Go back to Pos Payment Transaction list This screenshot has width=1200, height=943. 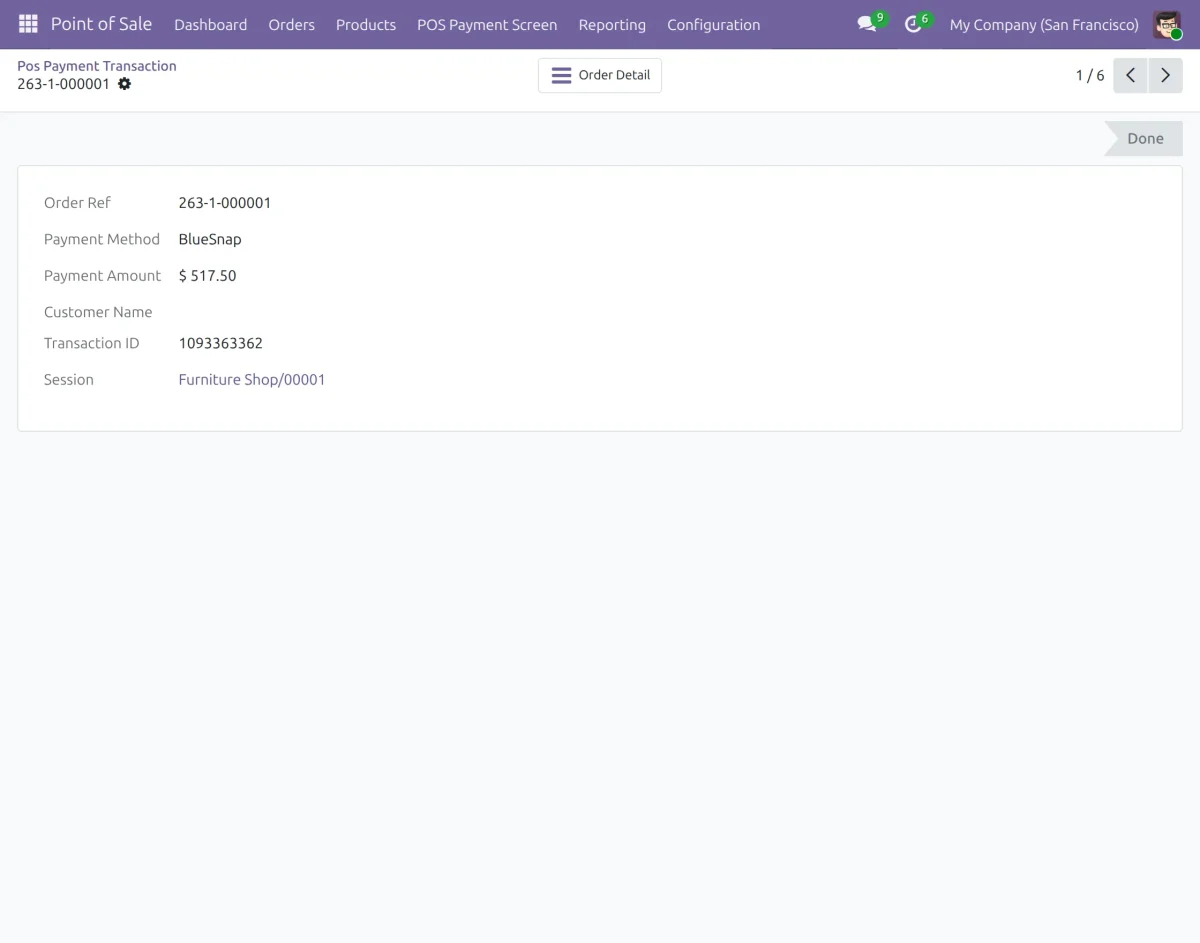[97, 66]
